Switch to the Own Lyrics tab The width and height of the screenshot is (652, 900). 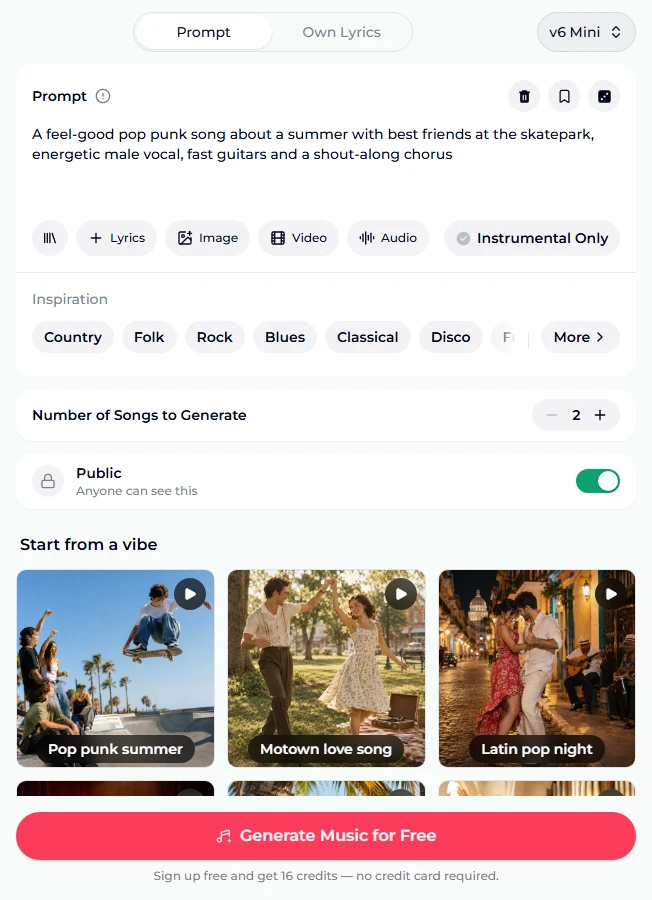click(x=341, y=32)
